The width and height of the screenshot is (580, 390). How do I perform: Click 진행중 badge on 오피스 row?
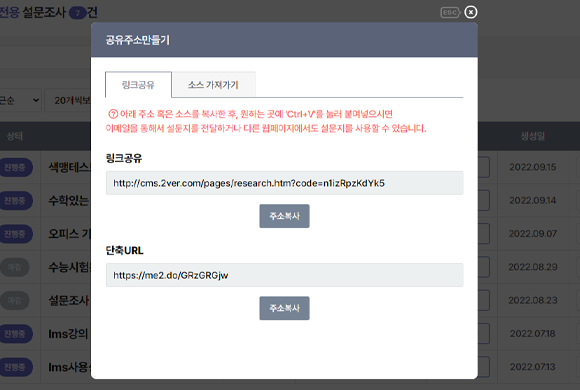pyautogui.click(x=15, y=234)
